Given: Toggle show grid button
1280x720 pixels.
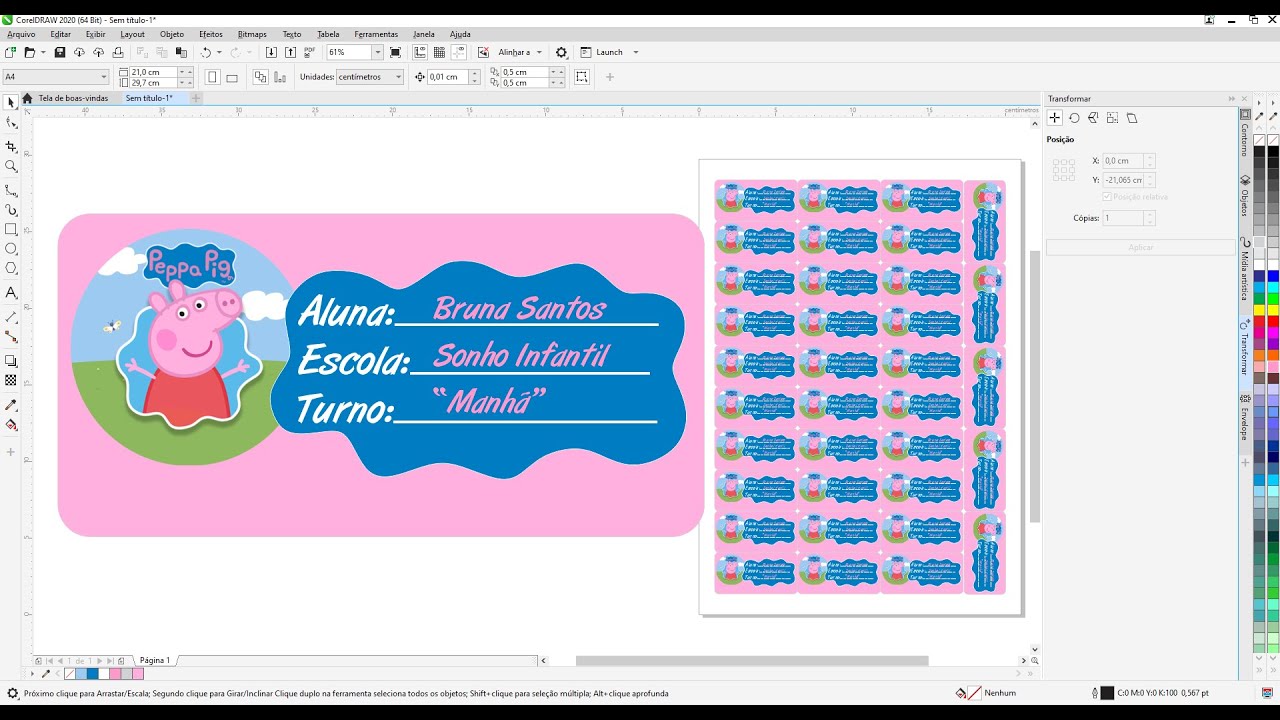Looking at the screenshot, I should (439, 52).
